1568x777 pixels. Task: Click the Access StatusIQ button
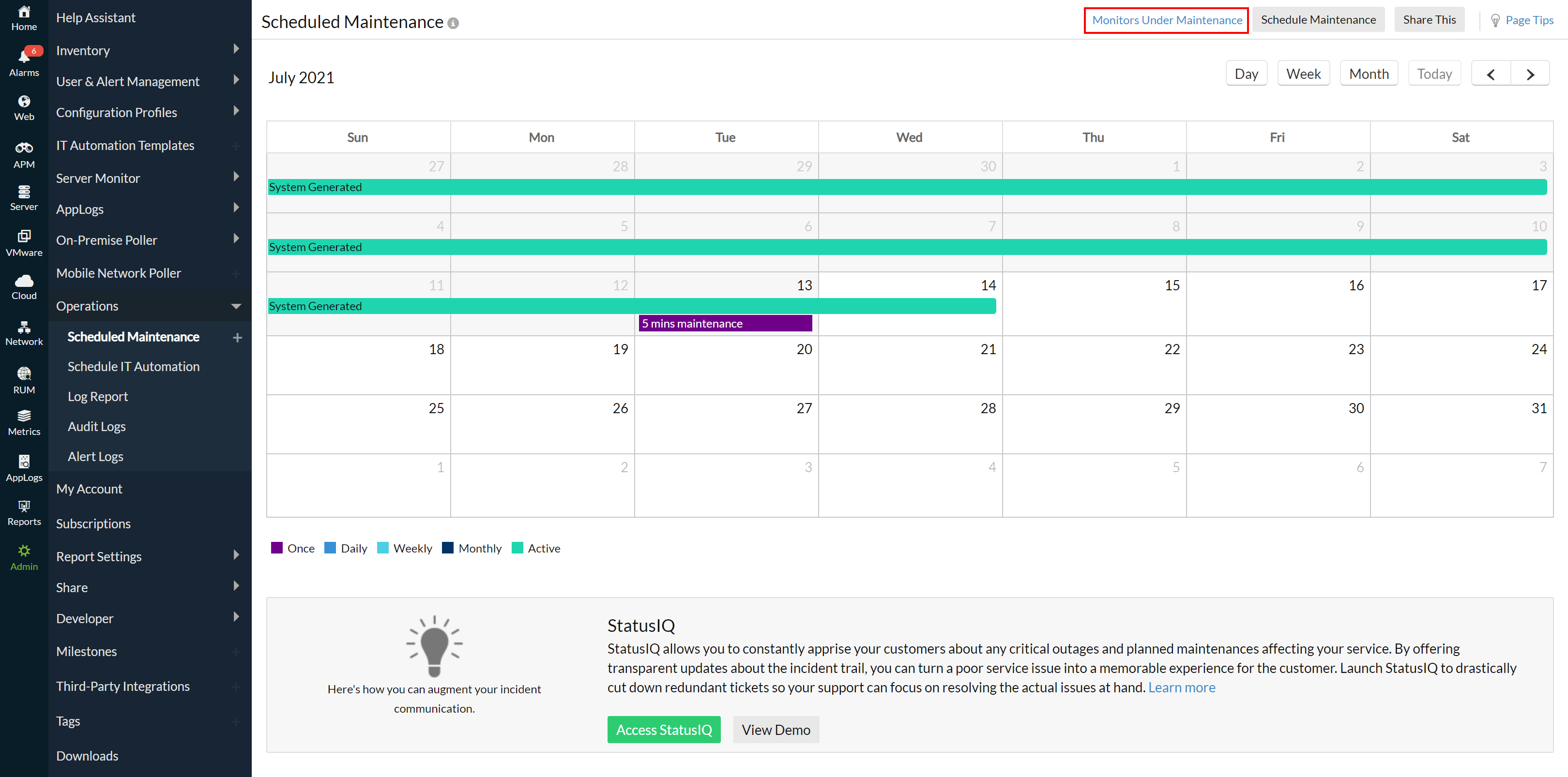tap(664, 730)
